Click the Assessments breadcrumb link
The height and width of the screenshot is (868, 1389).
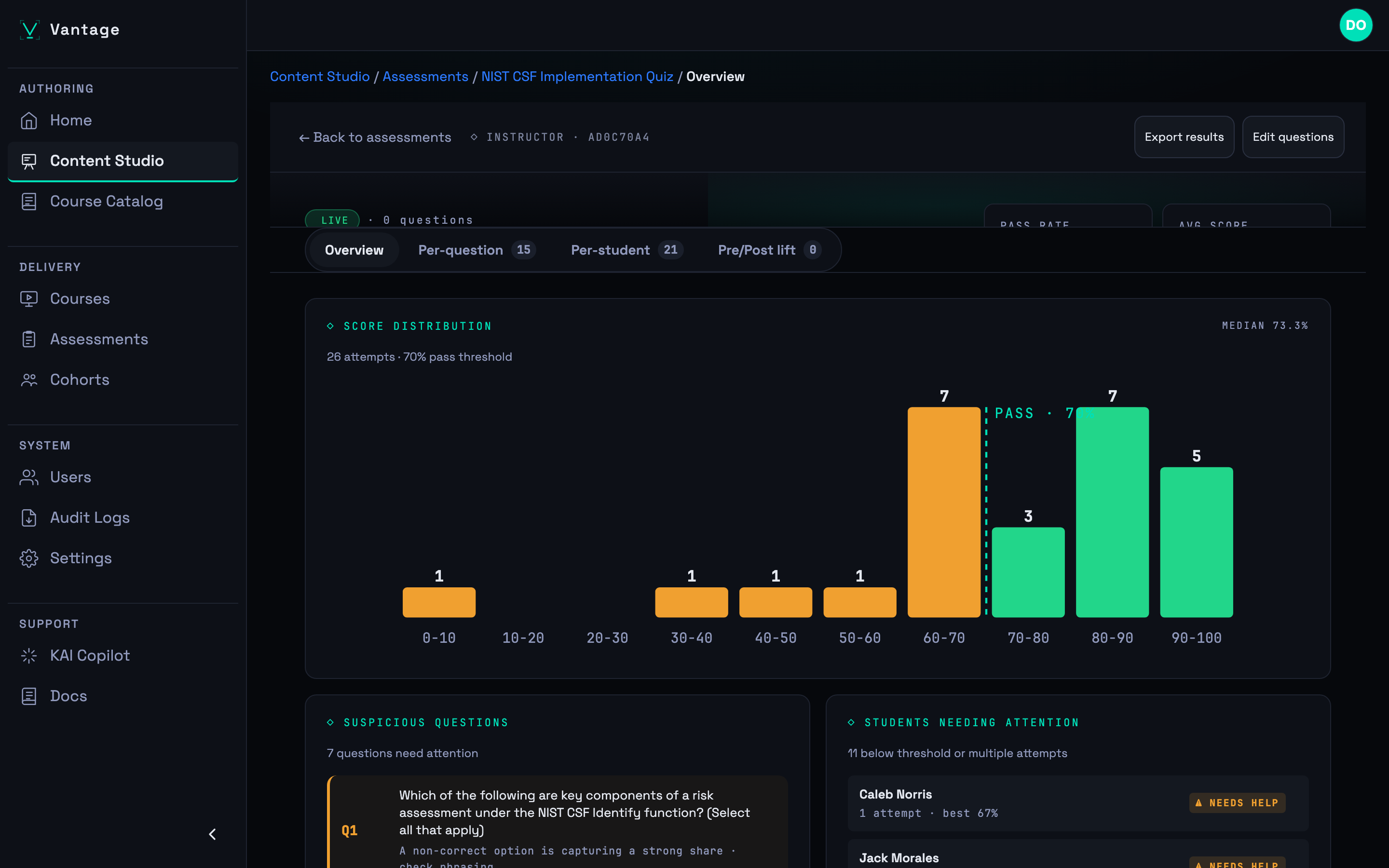pyautogui.click(x=425, y=76)
